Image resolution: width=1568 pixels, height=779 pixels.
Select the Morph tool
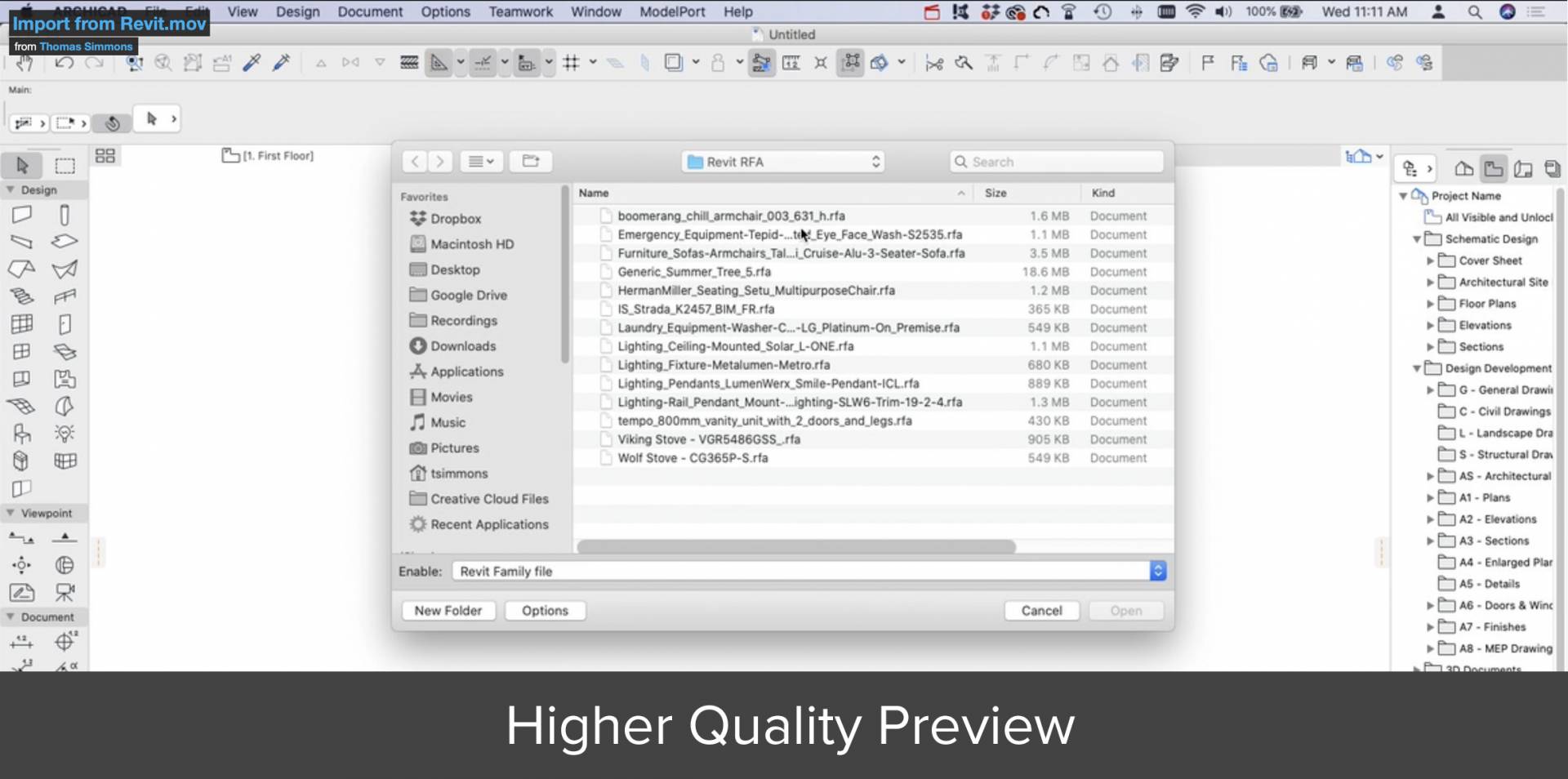(65, 406)
